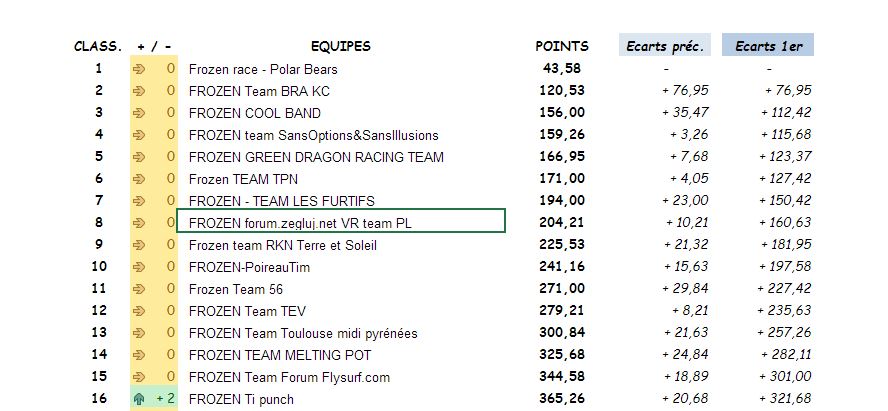Click orange arrow icon in Polar Bears row
Screen dimensions: 888x411
pyautogui.click(x=139, y=69)
